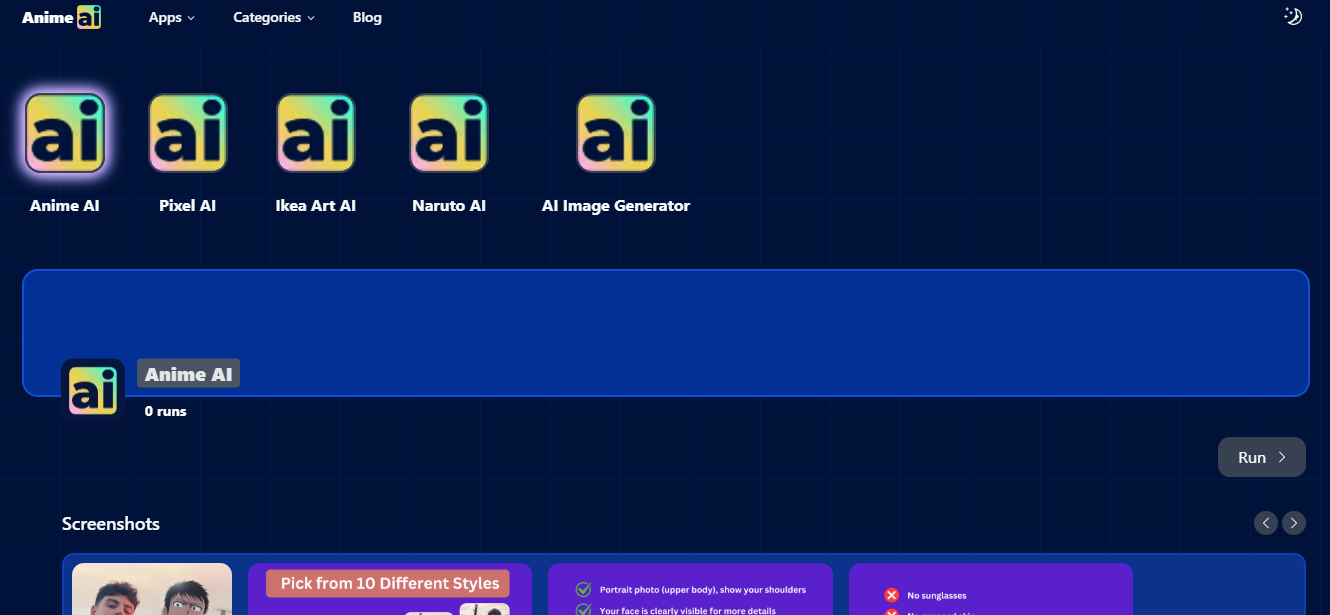Select the Pixel AI app icon
The image size is (1330, 615).
tap(188, 133)
